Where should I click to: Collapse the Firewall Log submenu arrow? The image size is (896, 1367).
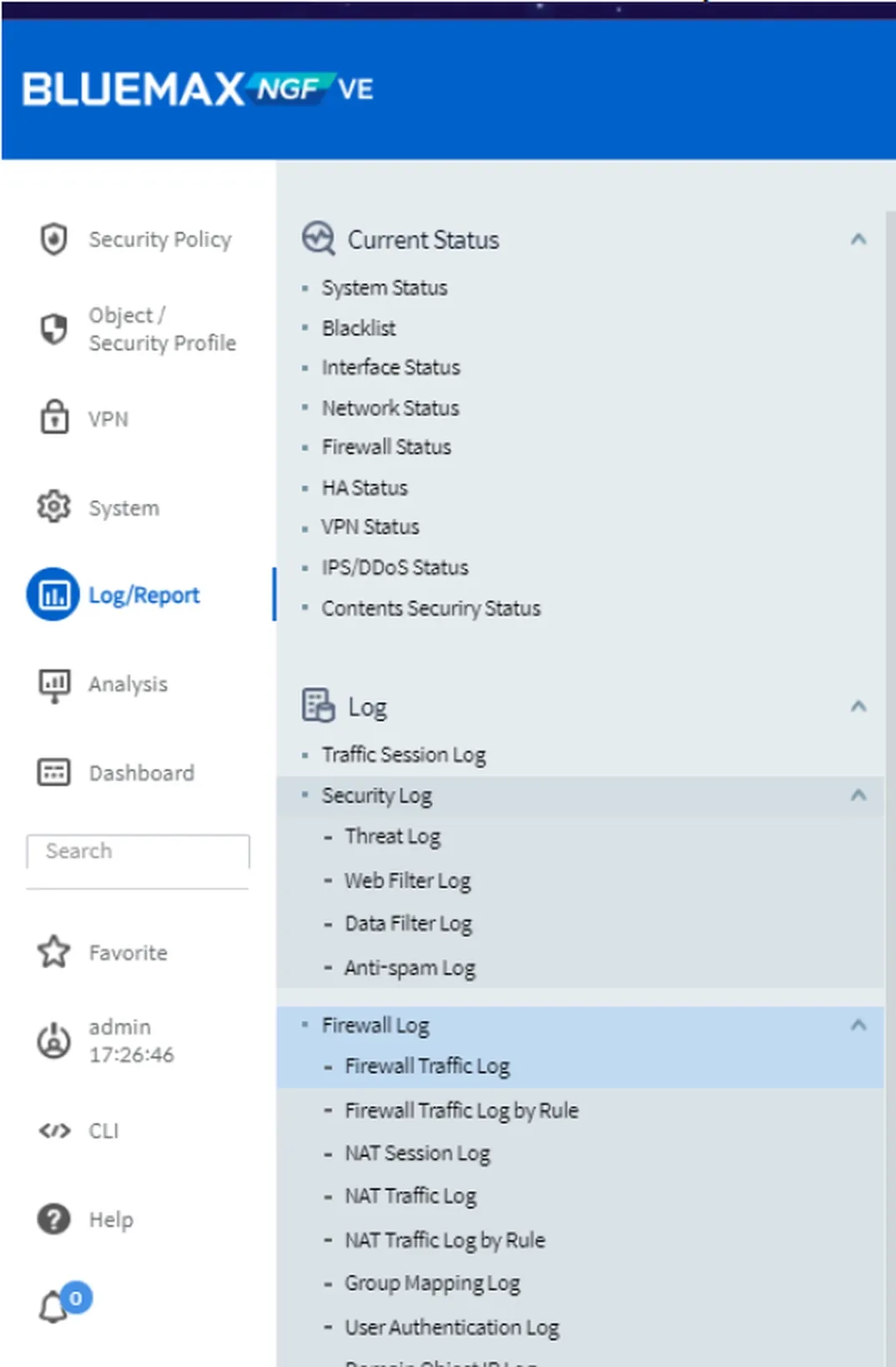click(858, 1025)
